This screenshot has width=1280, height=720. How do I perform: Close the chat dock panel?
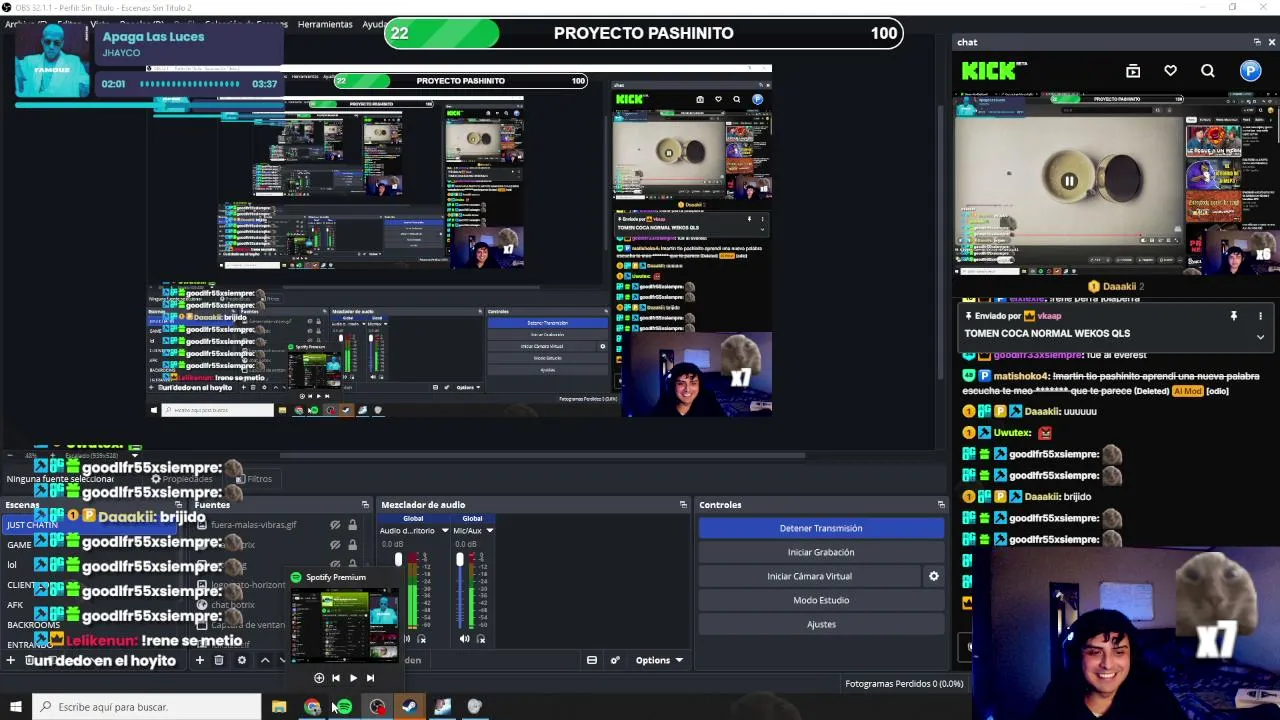pyautogui.click(x=1272, y=42)
